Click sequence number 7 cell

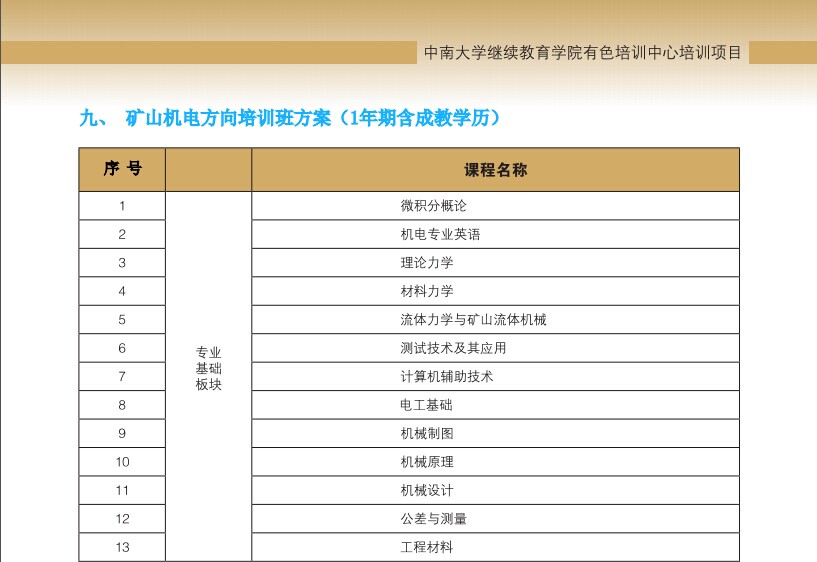click(x=122, y=377)
